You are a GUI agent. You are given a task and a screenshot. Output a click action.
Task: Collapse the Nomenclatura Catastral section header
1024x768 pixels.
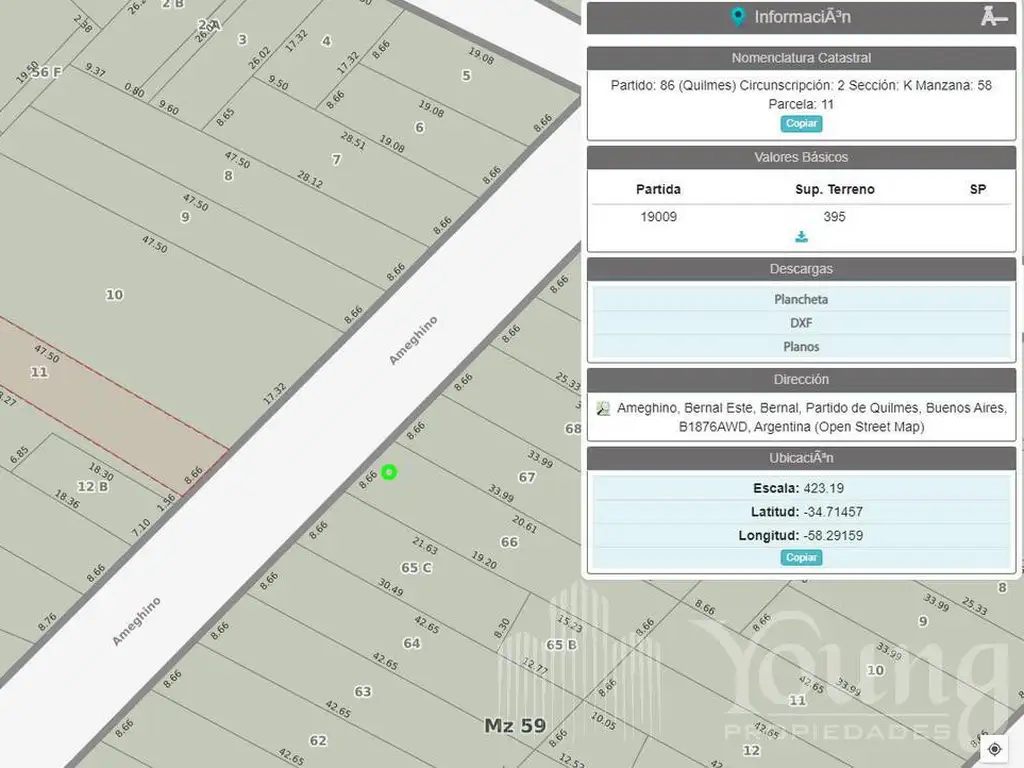[801, 58]
